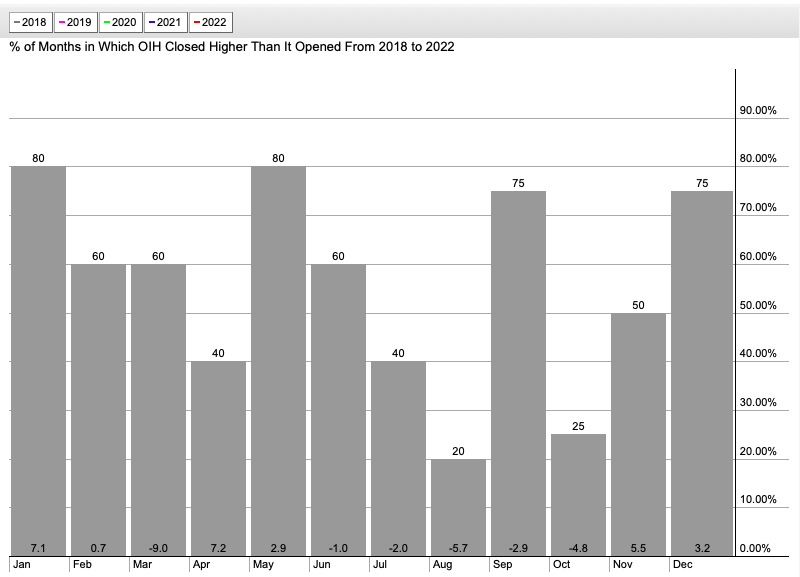Click the 2.9 value in the May bar
800x577 pixels.
coord(279,548)
